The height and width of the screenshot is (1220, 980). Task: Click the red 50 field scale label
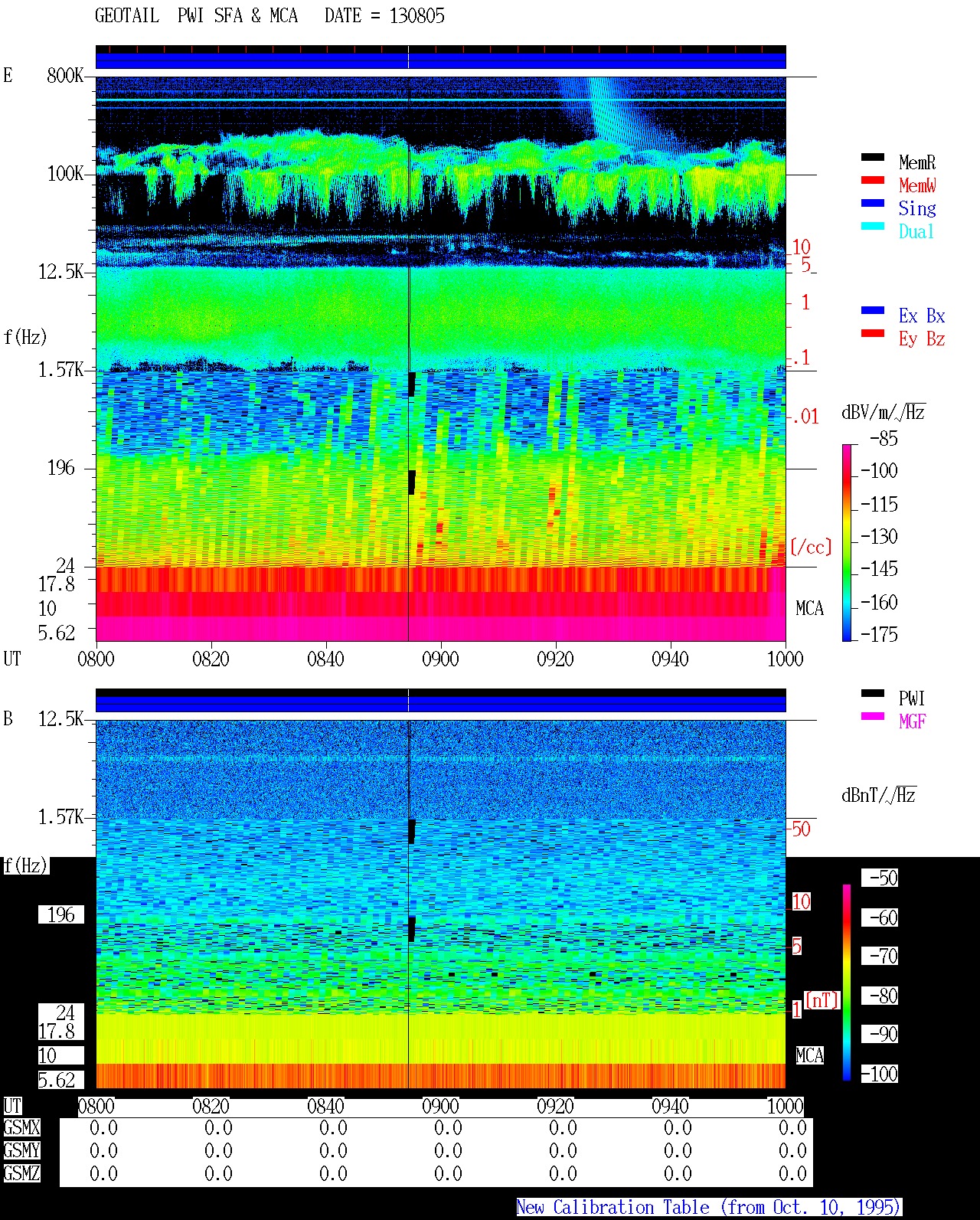801,829
